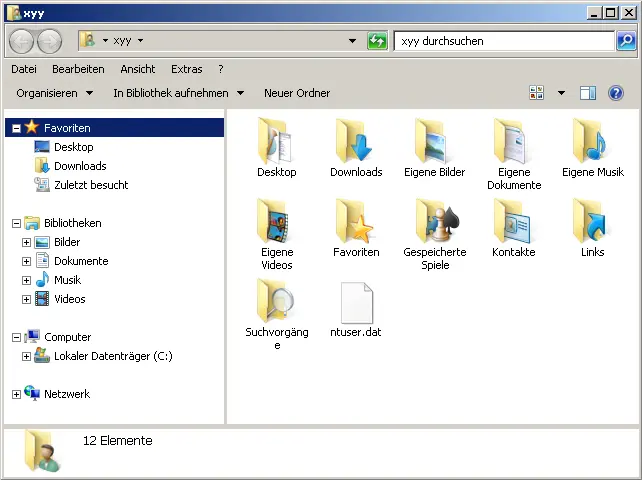
Task: Click the xyy durchsuchen search field
Action: click(x=504, y=41)
